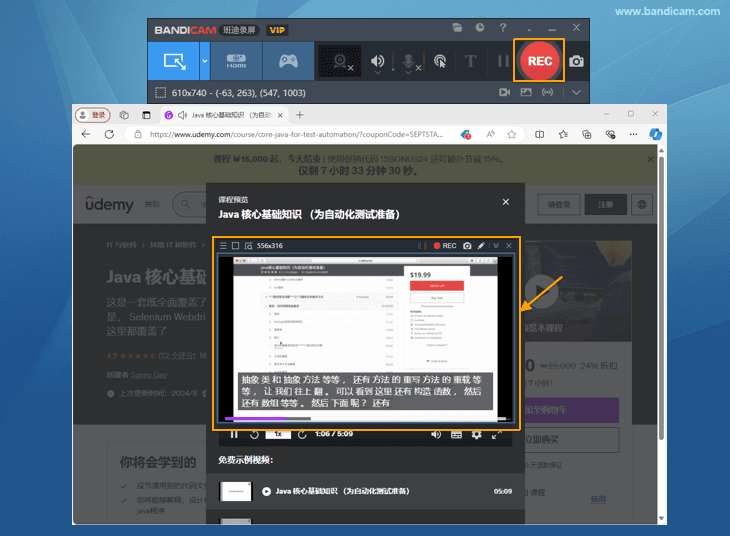730x536 pixels.
Task: Switch to HDMI device recording mode
Action: tap(236, 61)
